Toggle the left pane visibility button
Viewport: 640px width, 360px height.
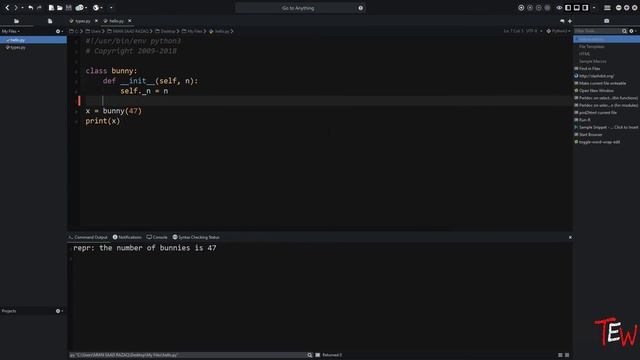click(x=568, y=8)
